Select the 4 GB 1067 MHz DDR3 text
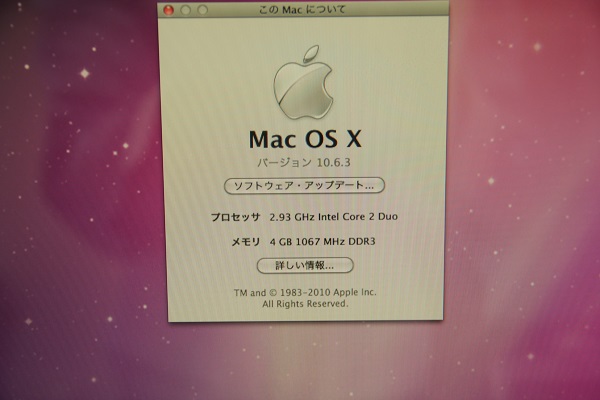 click(323, 242)
